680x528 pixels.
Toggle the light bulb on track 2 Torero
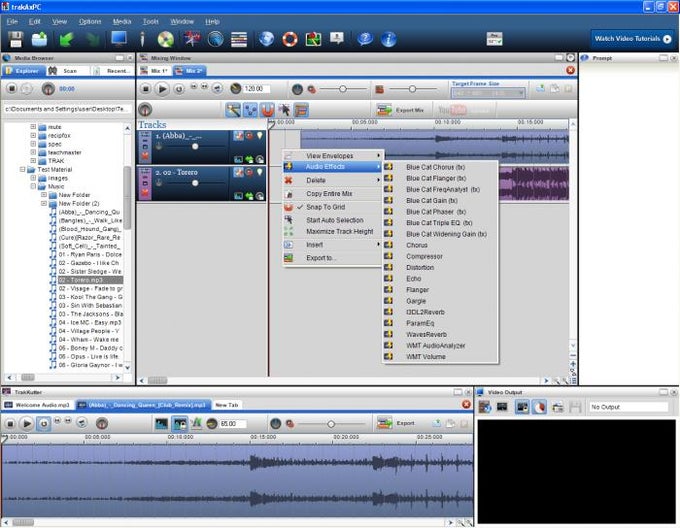260,172
